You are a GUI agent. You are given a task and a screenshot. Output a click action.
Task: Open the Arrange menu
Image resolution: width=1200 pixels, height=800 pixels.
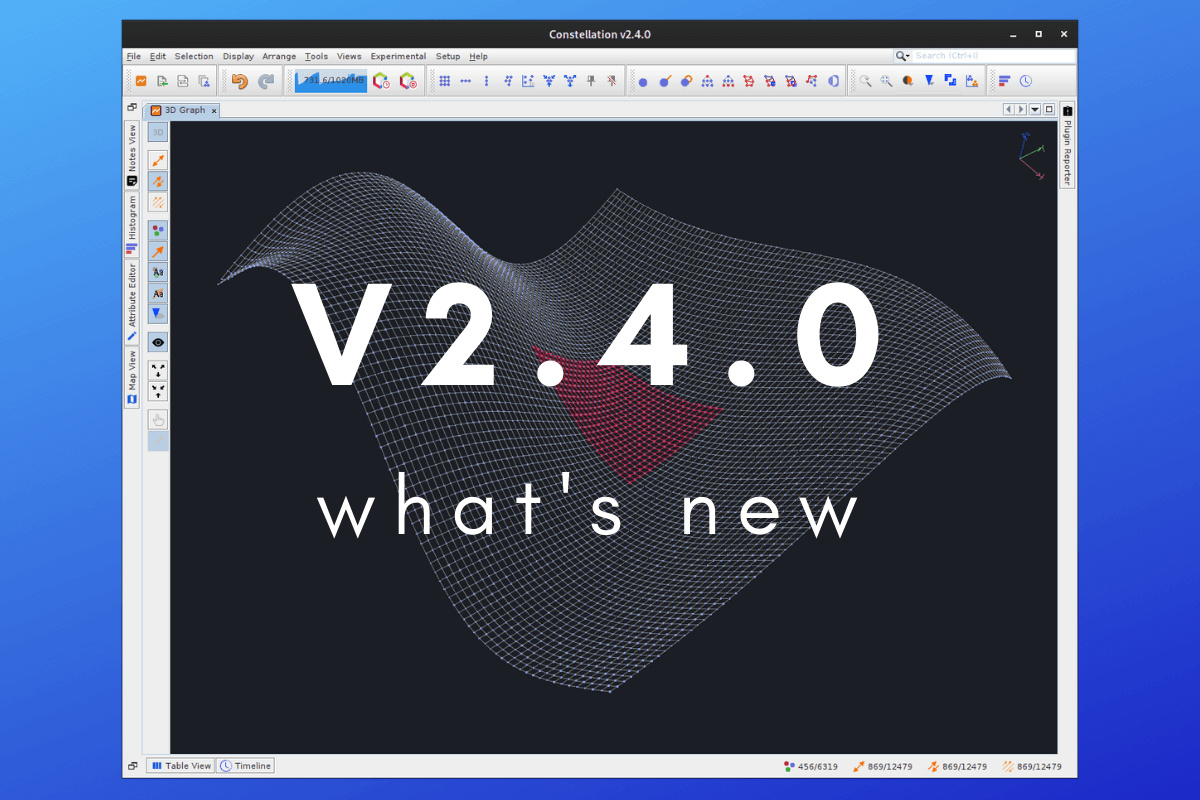(x=279, y=56)
